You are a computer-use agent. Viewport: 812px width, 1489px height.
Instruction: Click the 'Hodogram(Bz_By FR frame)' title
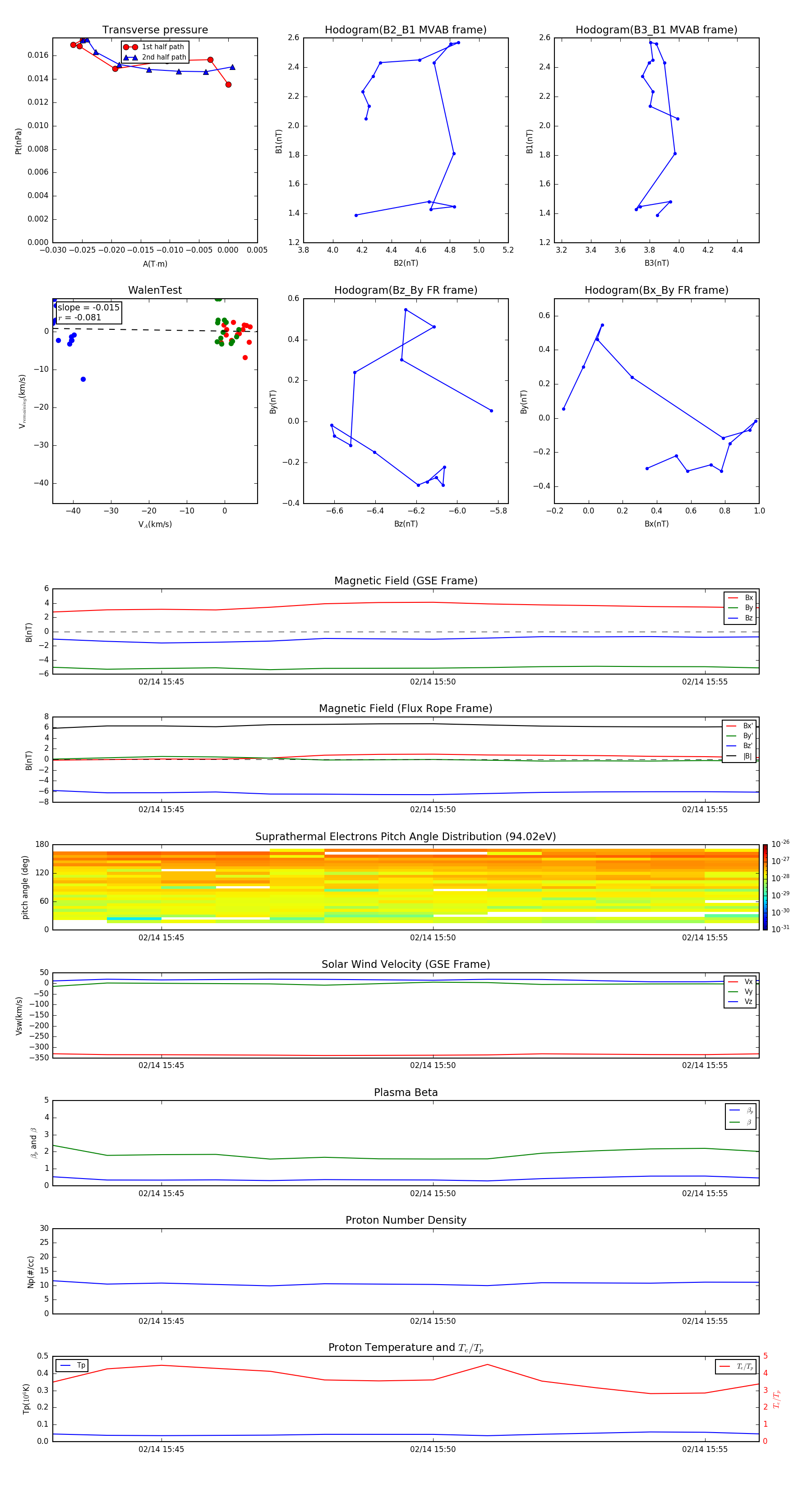406,290
